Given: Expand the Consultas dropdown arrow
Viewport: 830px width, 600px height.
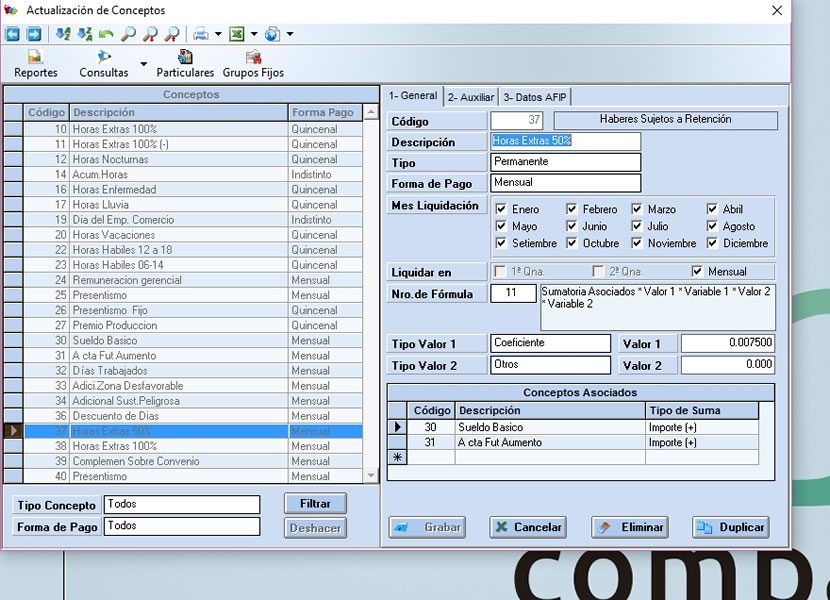Looking at the screenshot, I should tap(143, 64).
